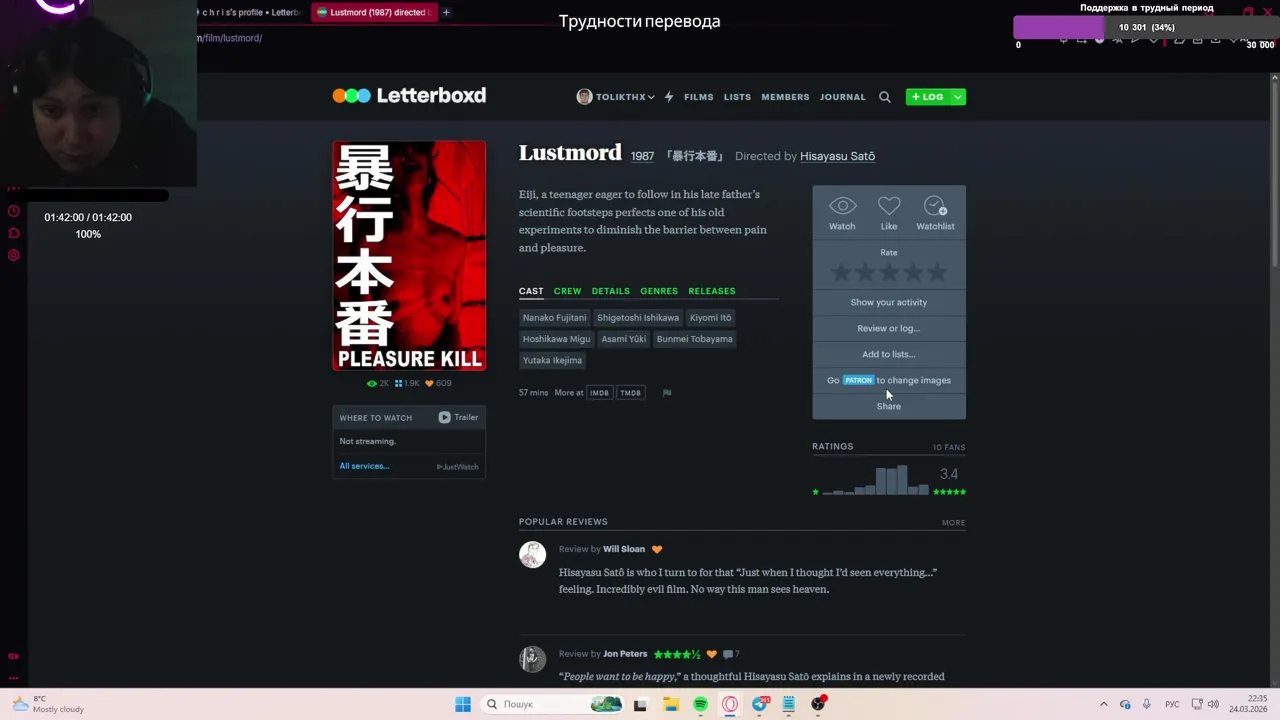Screen dimensions: 1280x720
Task: Click Add to lists...
Action: (x=889, y=354)
